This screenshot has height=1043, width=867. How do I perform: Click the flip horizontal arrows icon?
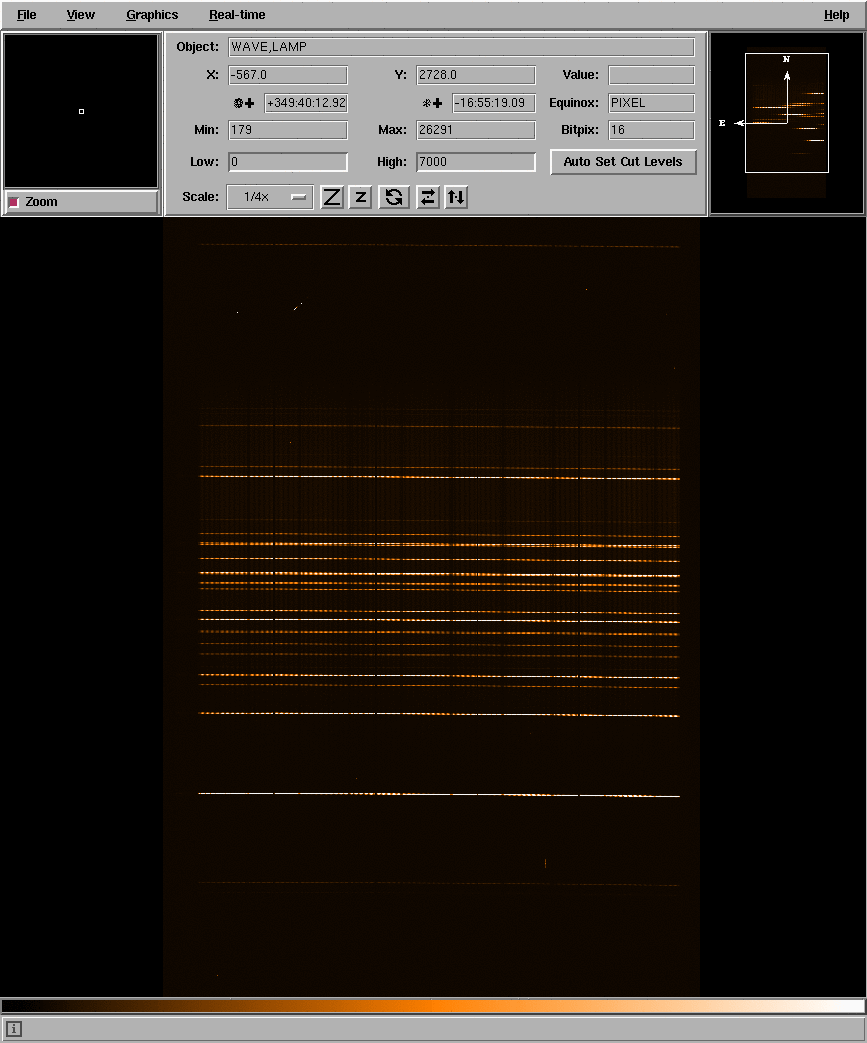coord(427,197)
